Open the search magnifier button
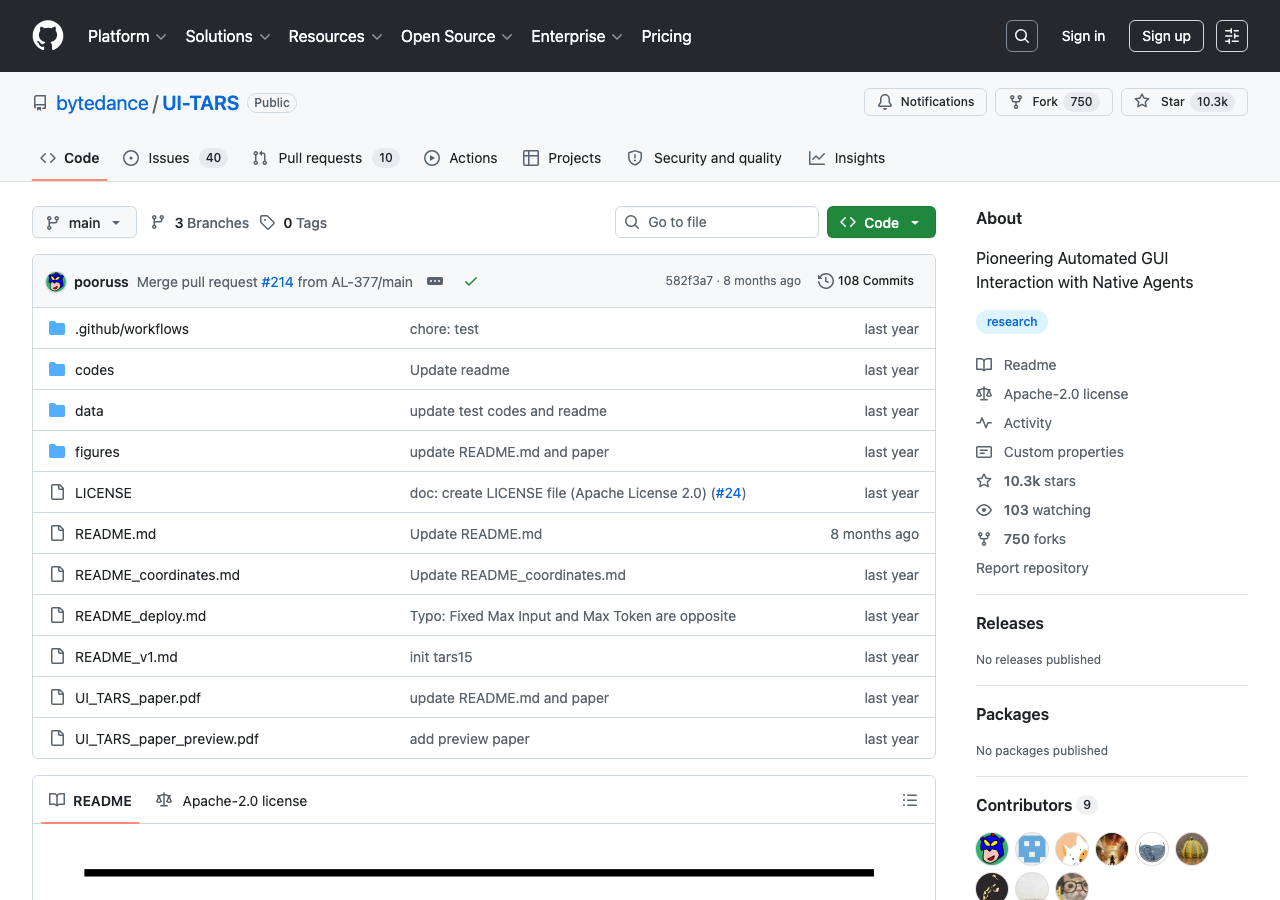Screen dimensions: 1280x900 [1022, 36]
